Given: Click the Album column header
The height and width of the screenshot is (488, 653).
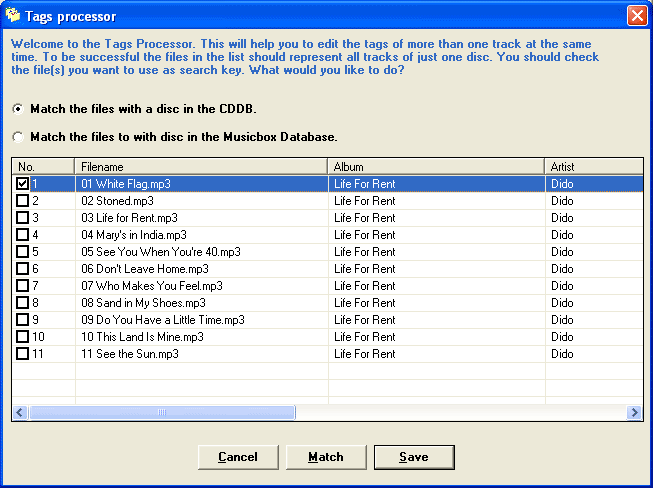Looking at the screenshot, I should click(x=436, y=166).
